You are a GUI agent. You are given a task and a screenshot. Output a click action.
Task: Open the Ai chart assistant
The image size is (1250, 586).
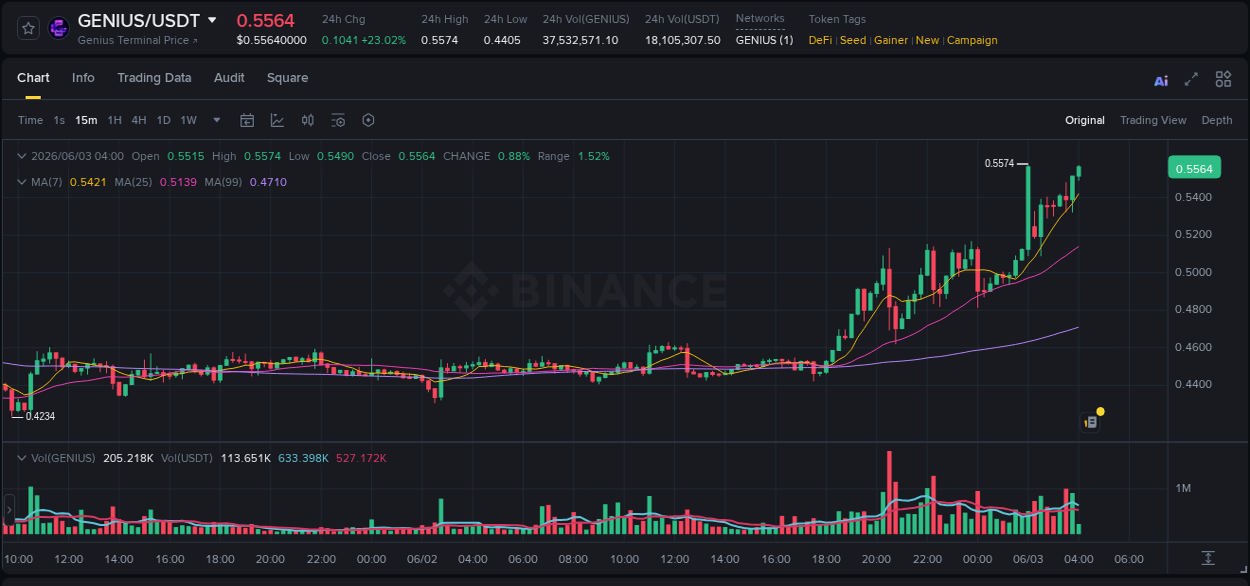coord(1161,80)
